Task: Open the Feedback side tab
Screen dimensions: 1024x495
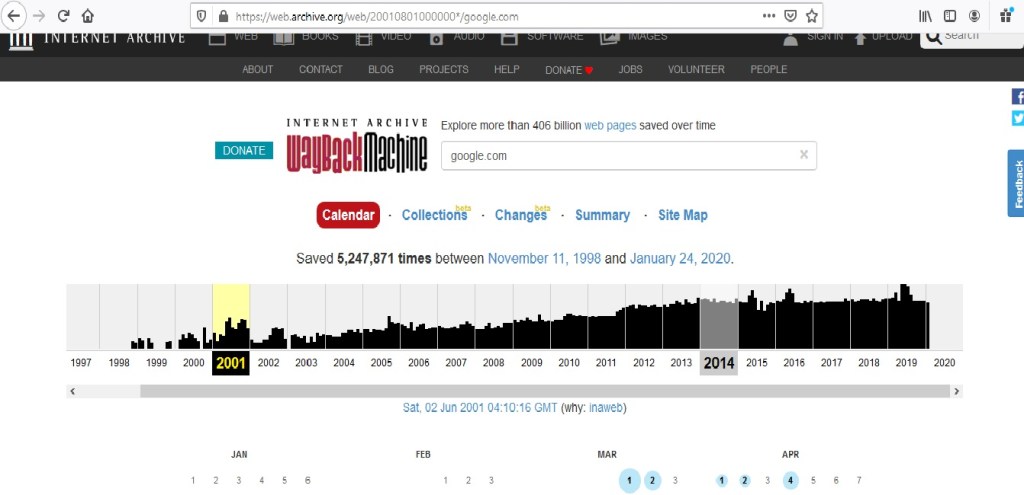Action: click(x=1016, y=183)
